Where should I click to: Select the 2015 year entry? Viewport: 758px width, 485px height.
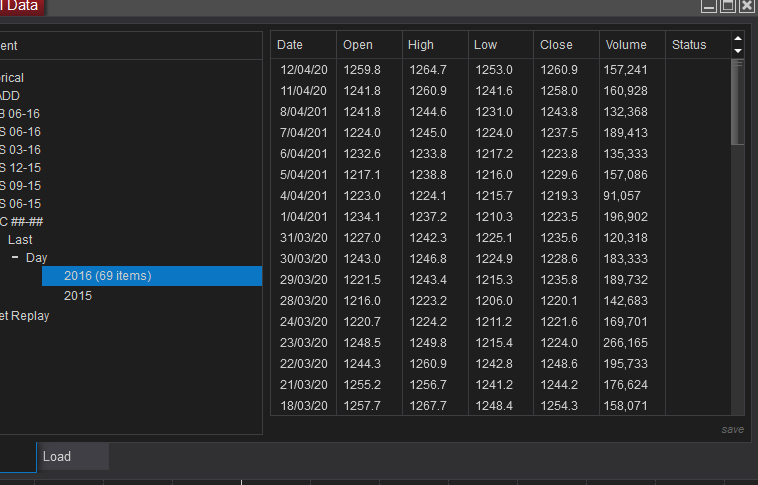78,296
